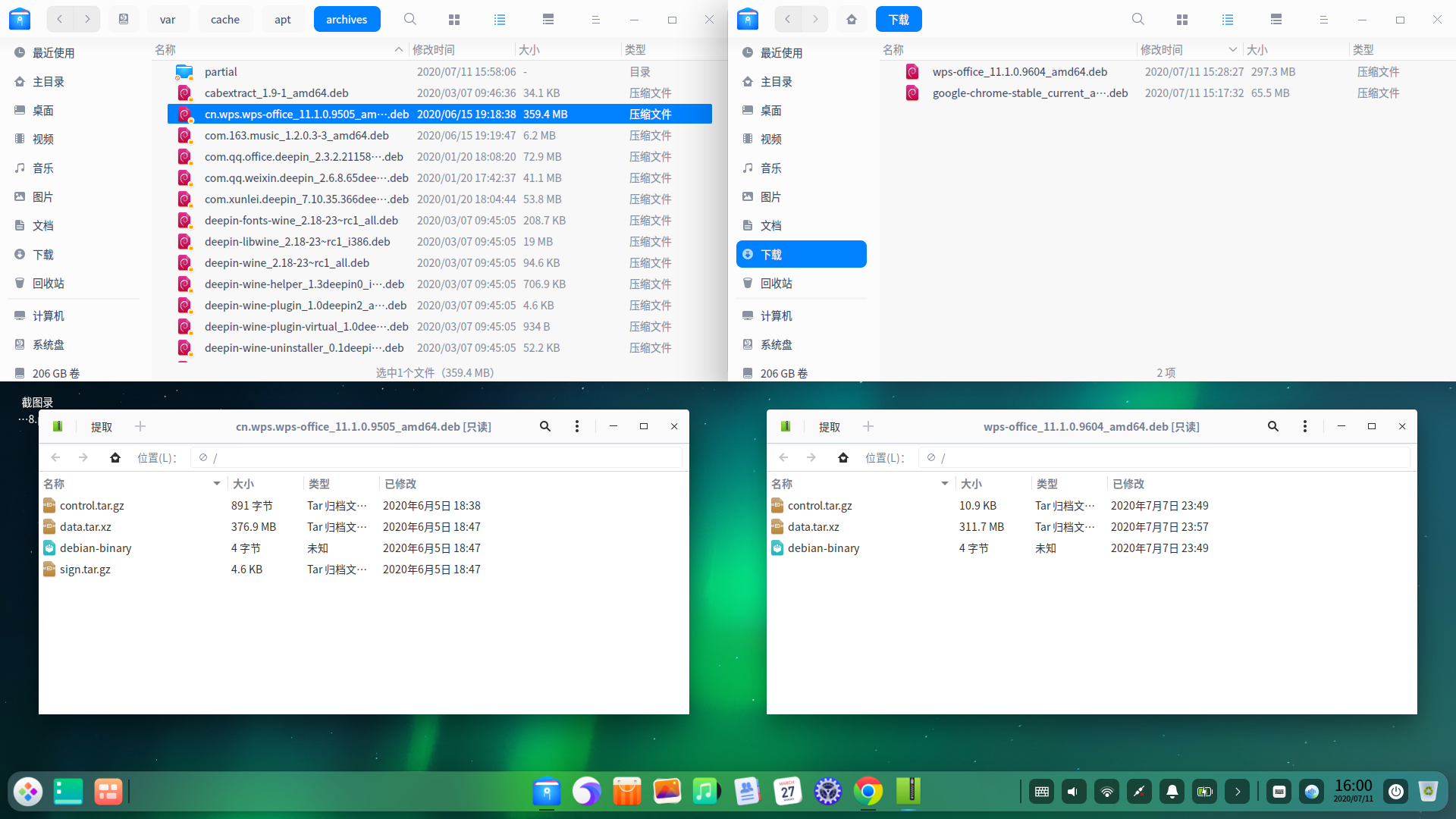The width and height of the screenshot is (1456, 819).
Task: Sort right file list by modified time arrow
Action: pyautogui.click(x=1232, y=50)
